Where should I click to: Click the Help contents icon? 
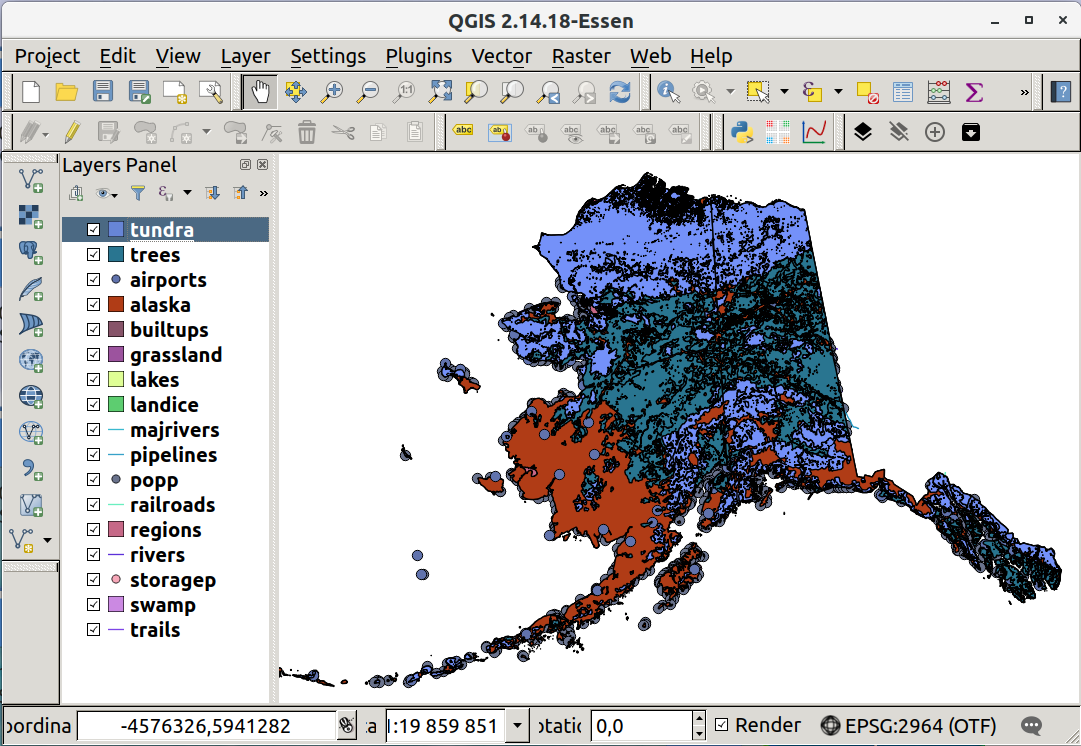point(1061,92)
